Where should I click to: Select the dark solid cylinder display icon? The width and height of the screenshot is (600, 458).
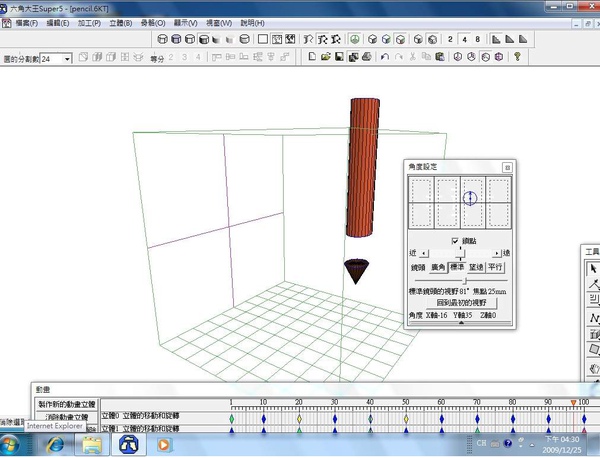(204, 39)
